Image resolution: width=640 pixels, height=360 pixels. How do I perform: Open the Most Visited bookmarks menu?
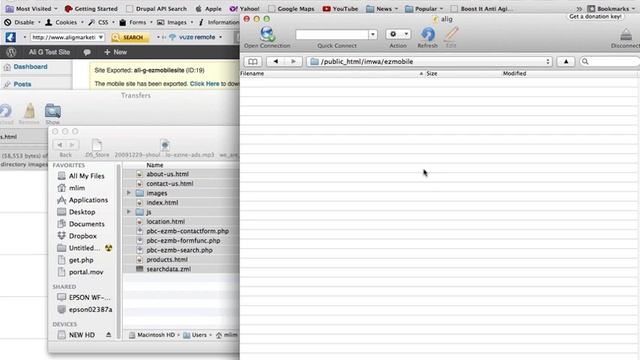click(x=31, y=9)
